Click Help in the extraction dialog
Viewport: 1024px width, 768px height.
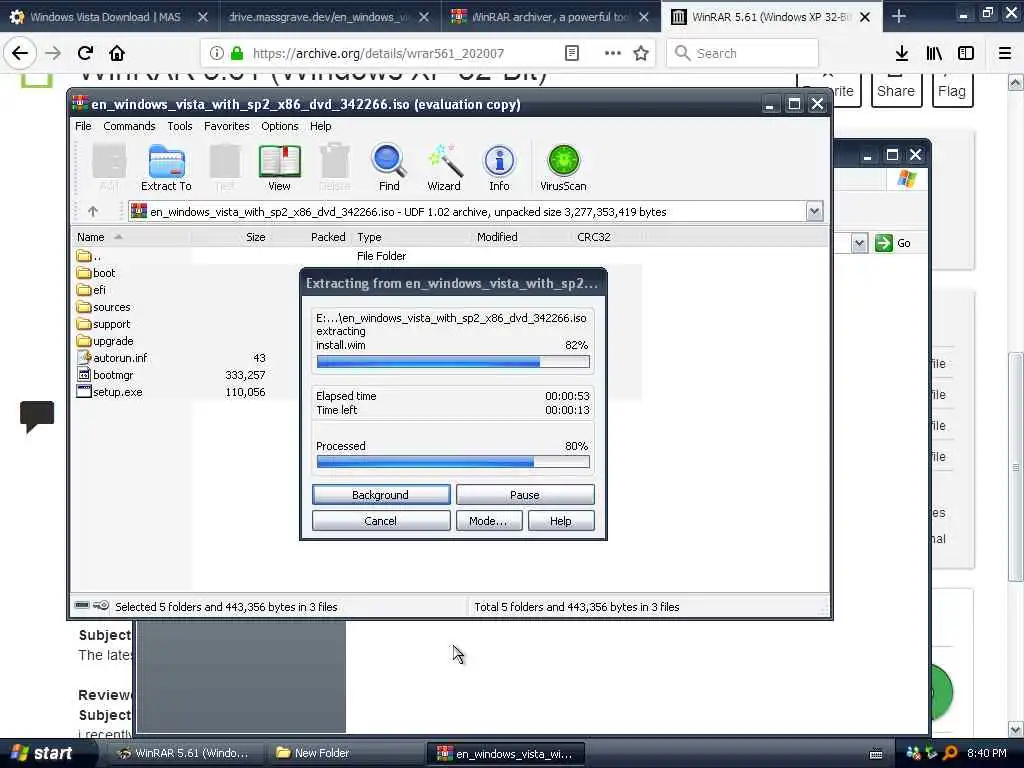point(561,520)
